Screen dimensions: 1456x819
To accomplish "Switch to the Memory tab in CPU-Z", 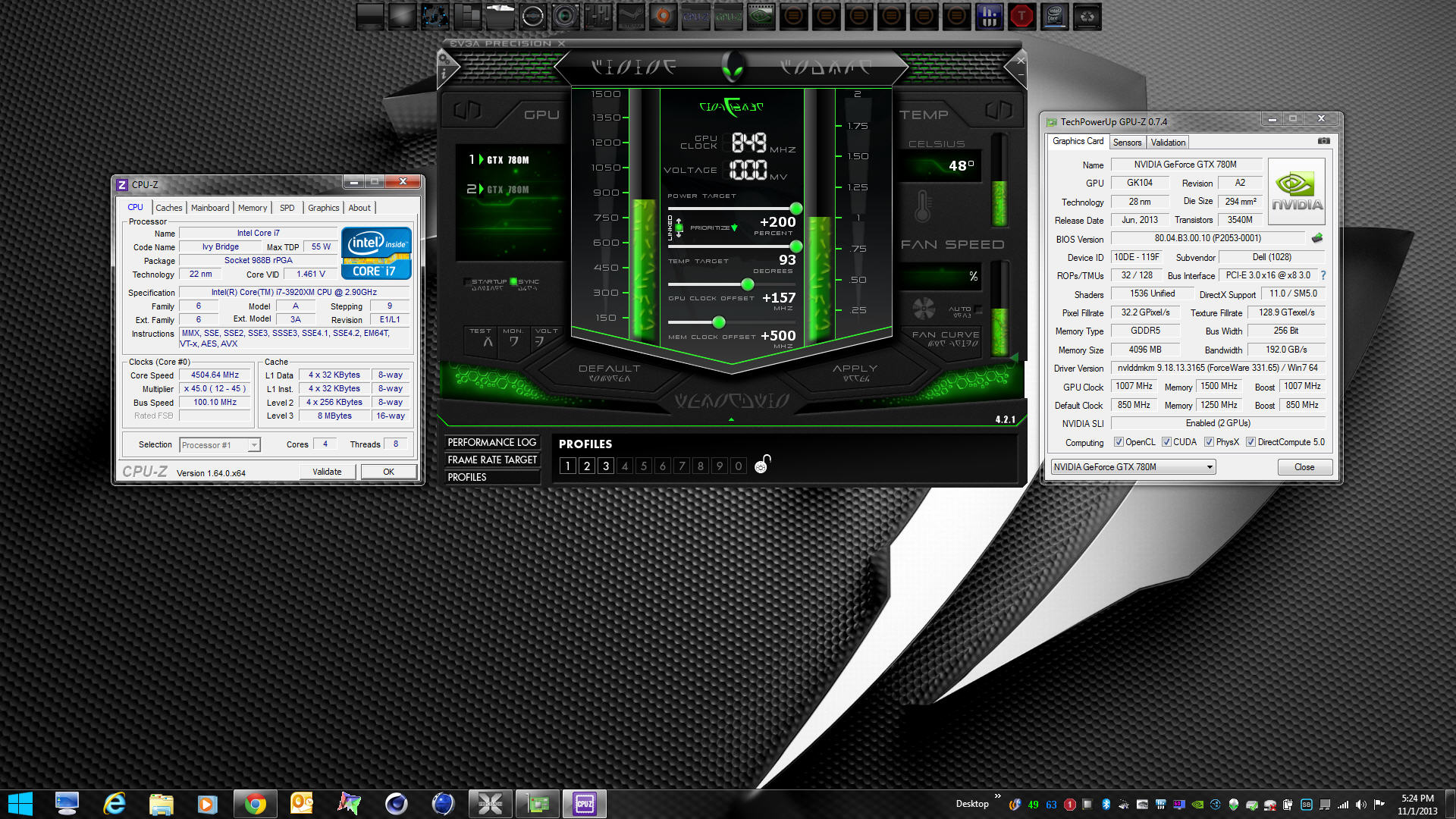I will (x=253, y=208).
